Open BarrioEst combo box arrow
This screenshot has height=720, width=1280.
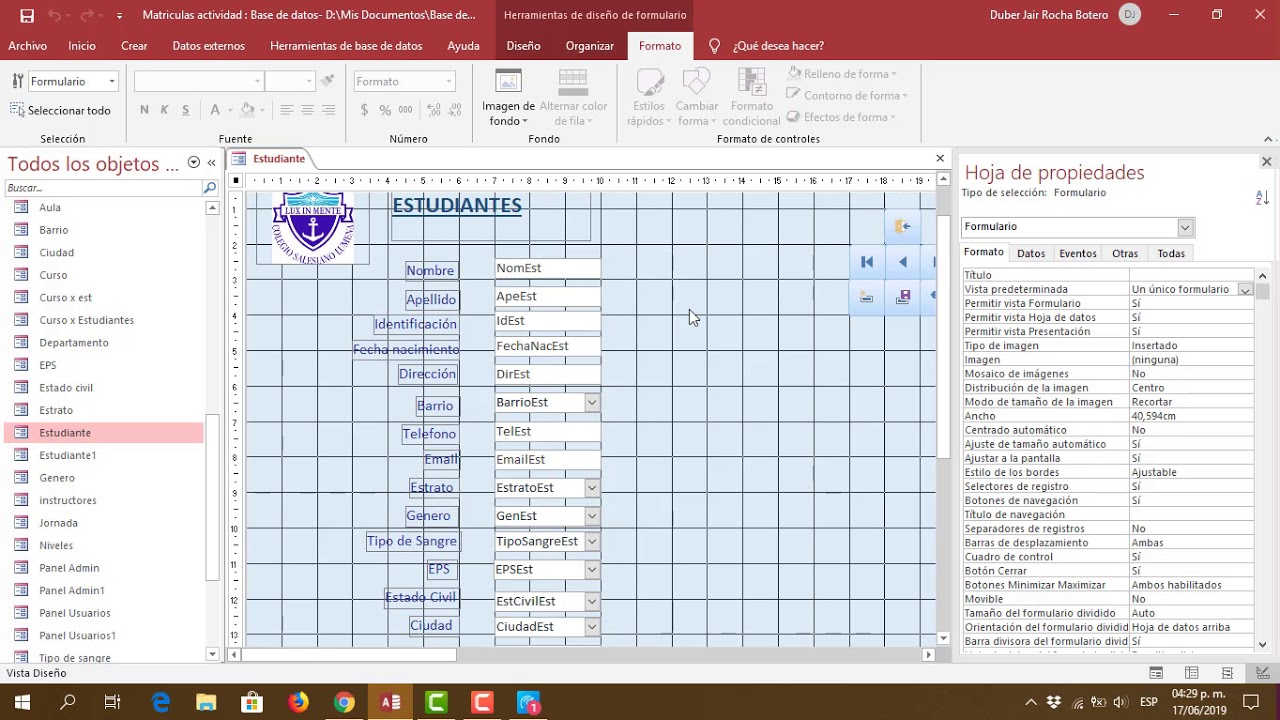592,402
